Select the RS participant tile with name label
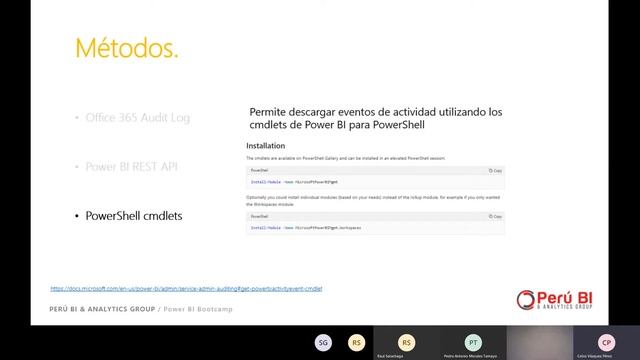 pos(406,343)
